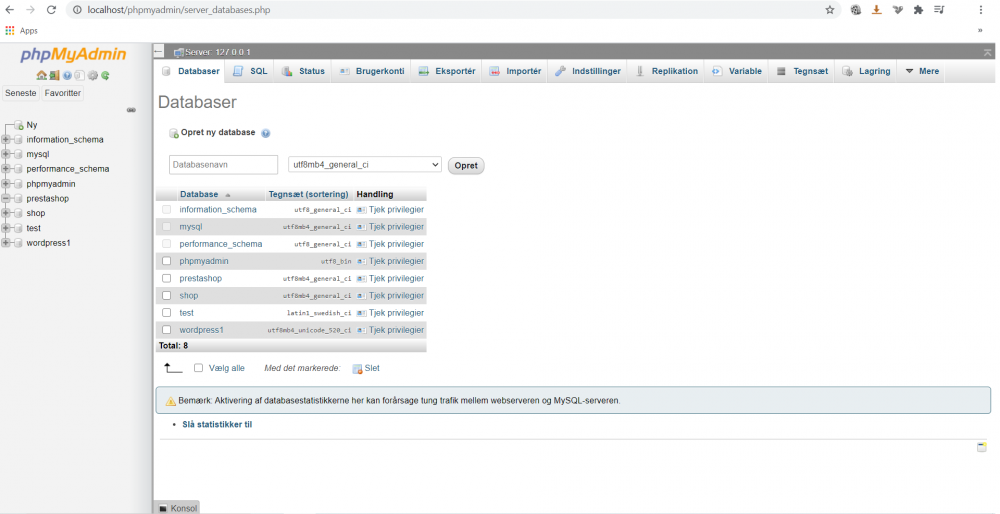Click the log out door icon

[54, 75]
